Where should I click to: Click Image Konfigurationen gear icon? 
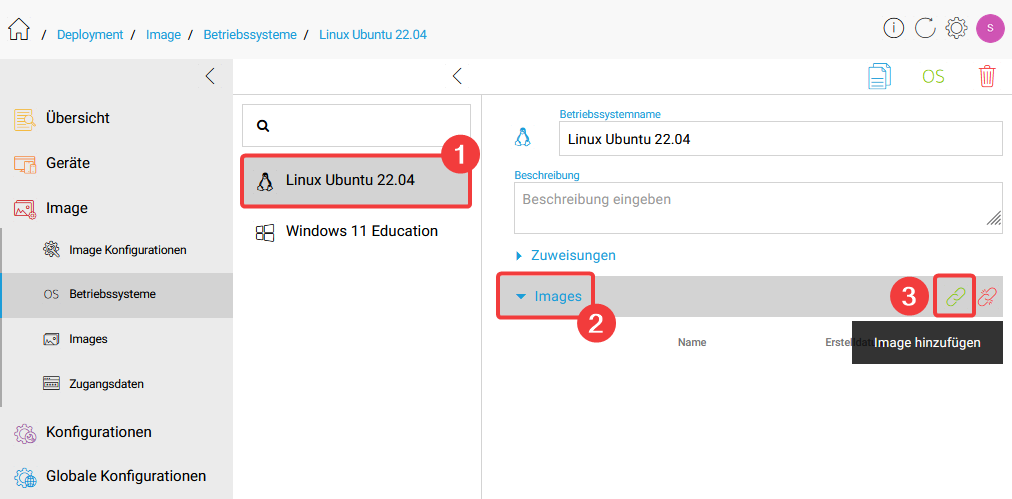(51, 250)
